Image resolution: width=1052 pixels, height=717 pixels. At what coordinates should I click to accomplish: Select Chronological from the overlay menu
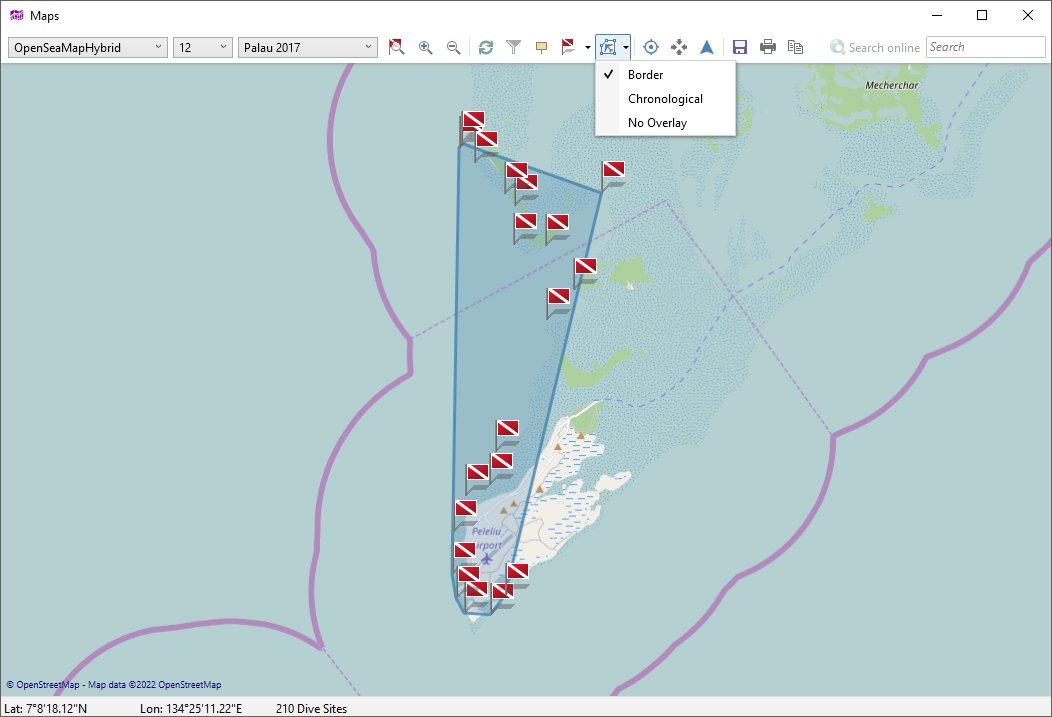667,98
